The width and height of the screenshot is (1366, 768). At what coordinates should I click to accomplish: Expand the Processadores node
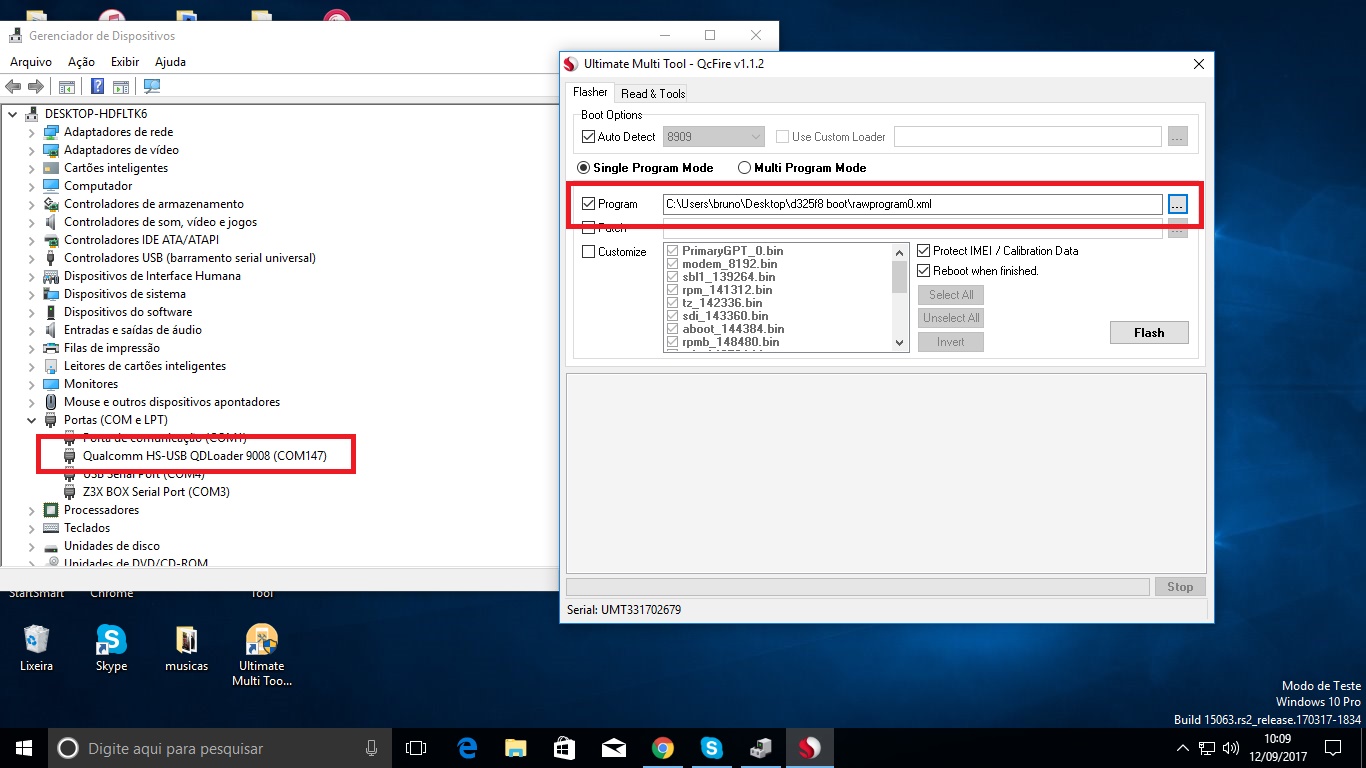click(32, 510)
